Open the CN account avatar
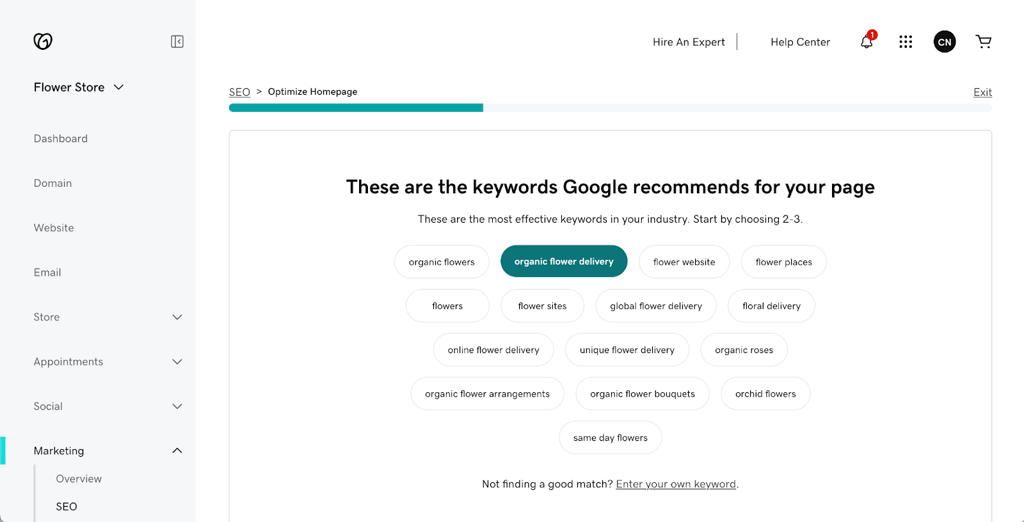 pyautogui.click(x=944, y=42)
